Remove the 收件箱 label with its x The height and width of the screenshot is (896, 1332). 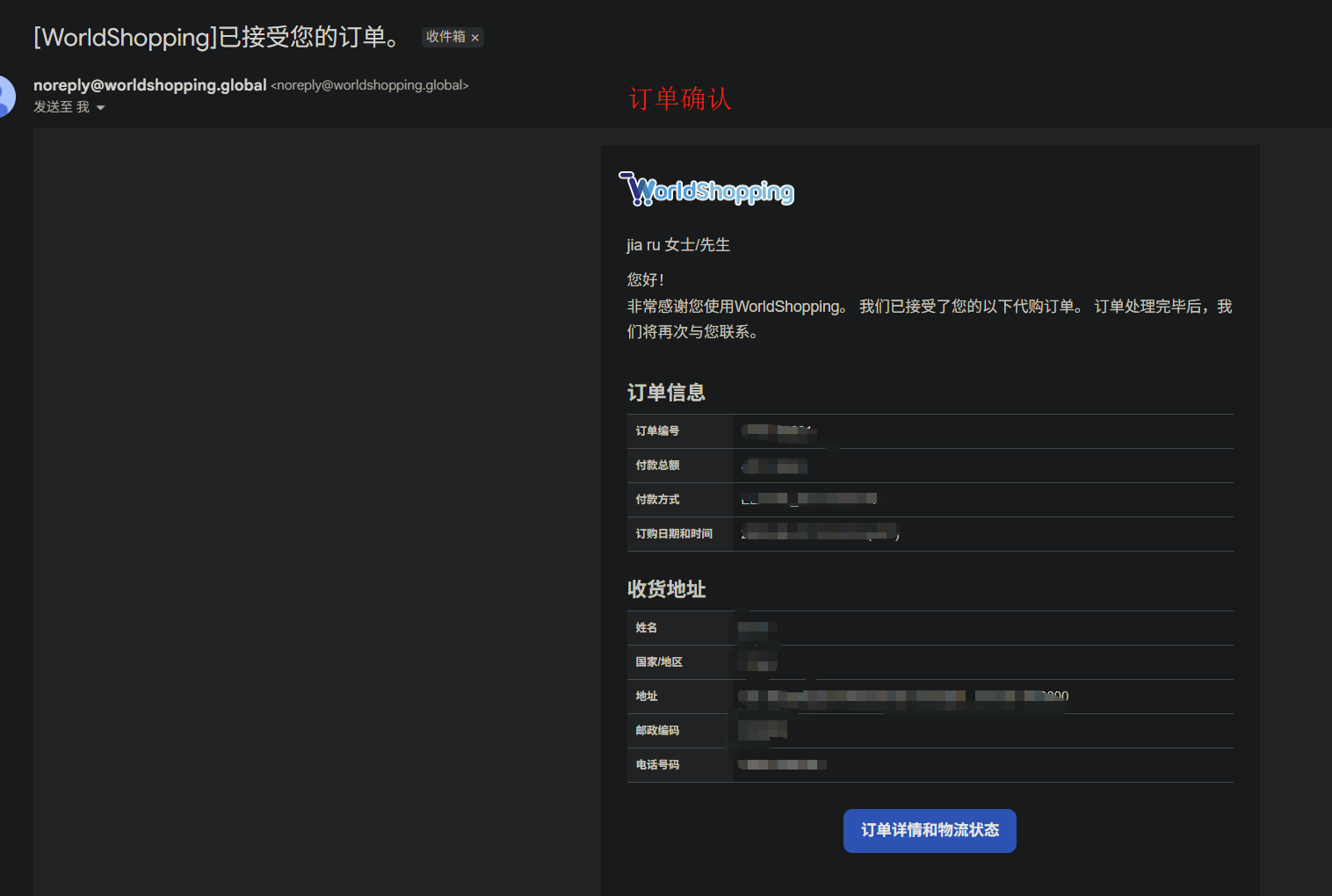(475, 38)
